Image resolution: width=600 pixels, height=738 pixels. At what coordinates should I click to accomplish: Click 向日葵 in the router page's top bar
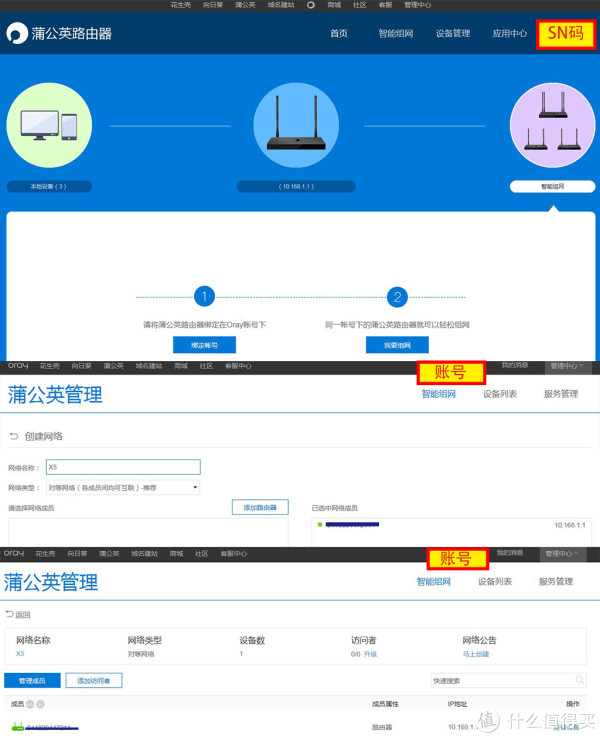click(213, 5)
